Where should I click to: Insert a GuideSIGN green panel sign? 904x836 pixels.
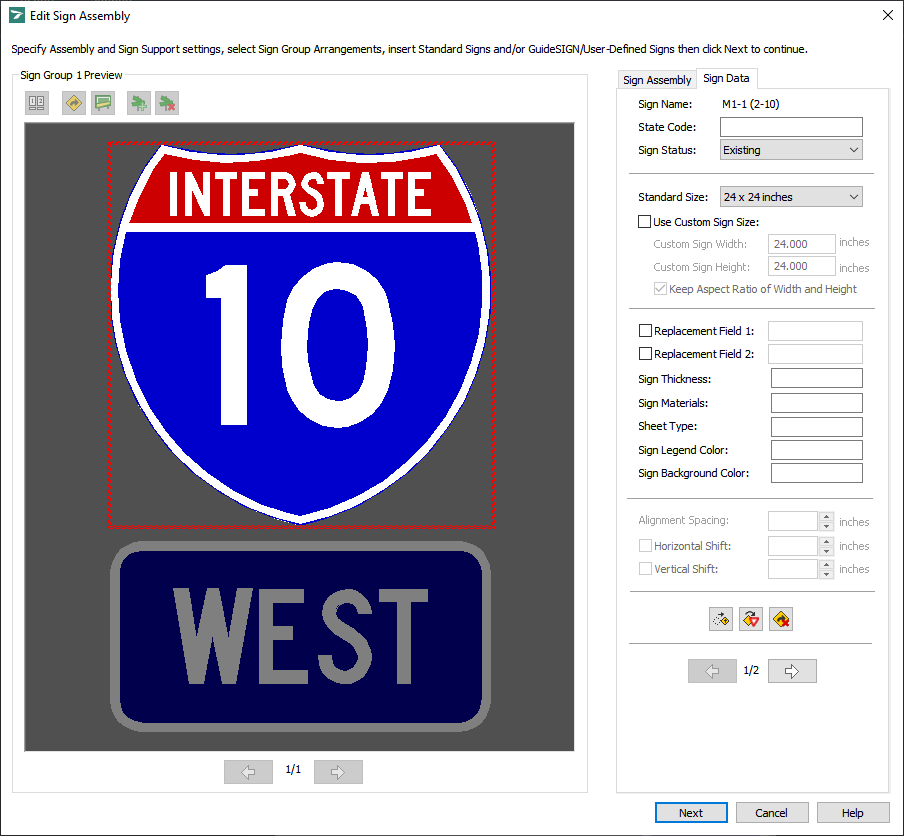pos(103,103)
